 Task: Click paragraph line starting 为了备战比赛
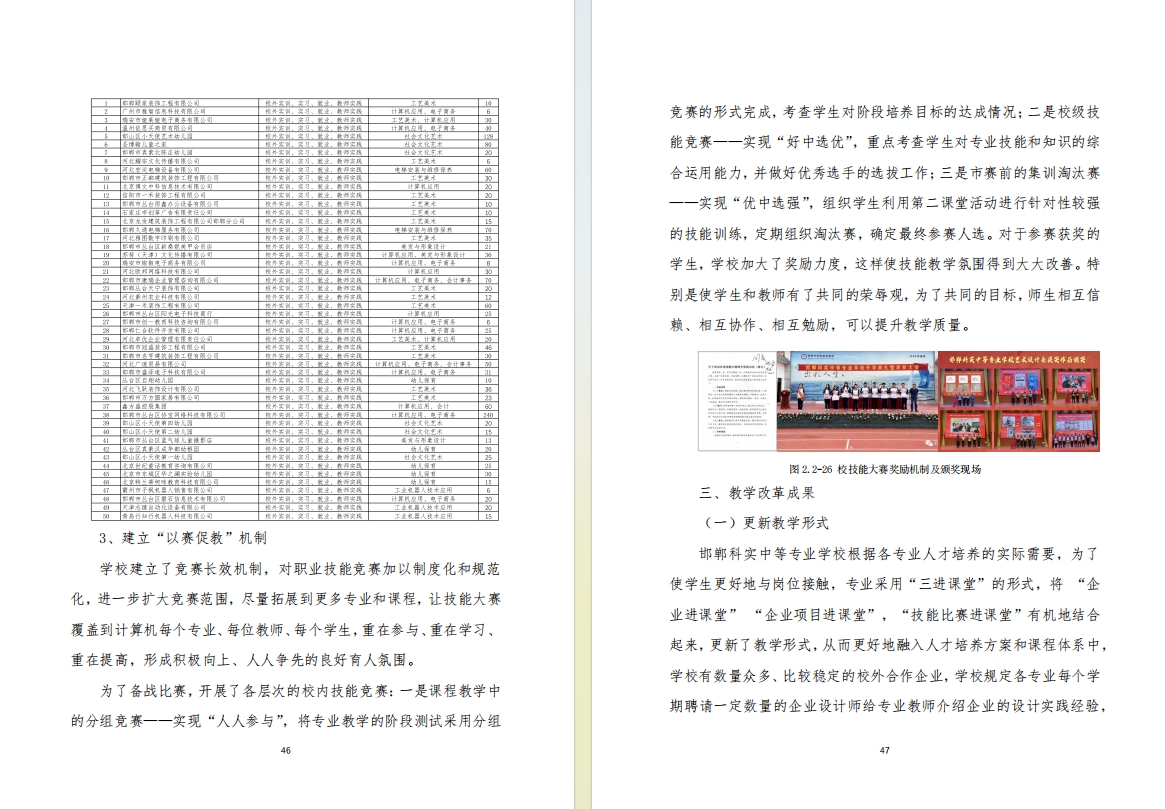click(x=300, y=691)
